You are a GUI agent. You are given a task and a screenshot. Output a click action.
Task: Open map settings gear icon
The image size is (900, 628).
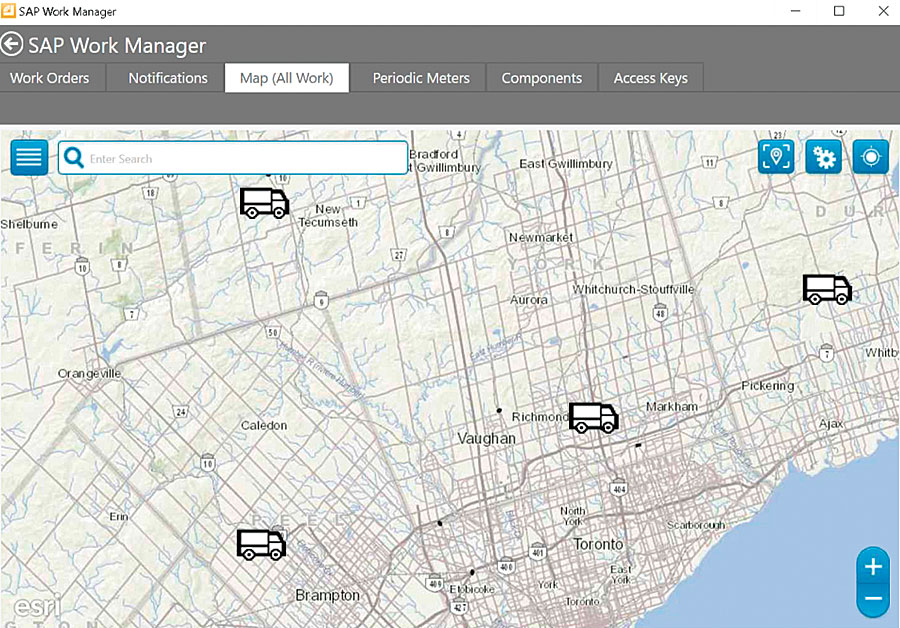(x=824, y=157)
